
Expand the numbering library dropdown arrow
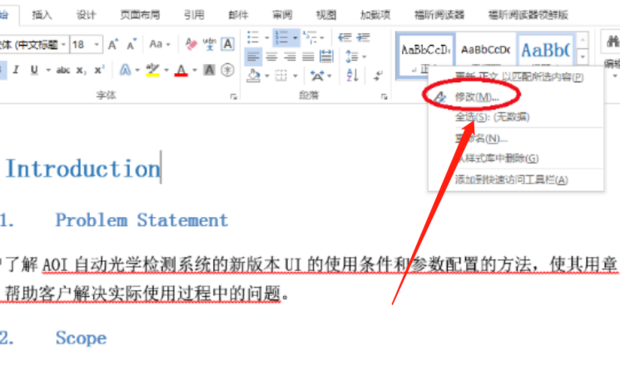295,38
